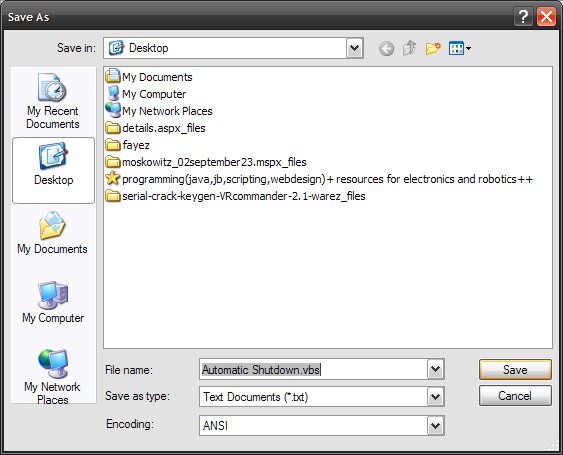Viewport: 563px width, 455px height.
Task: Expand the Encoding dropdown arrow
Action: point(436,426)
